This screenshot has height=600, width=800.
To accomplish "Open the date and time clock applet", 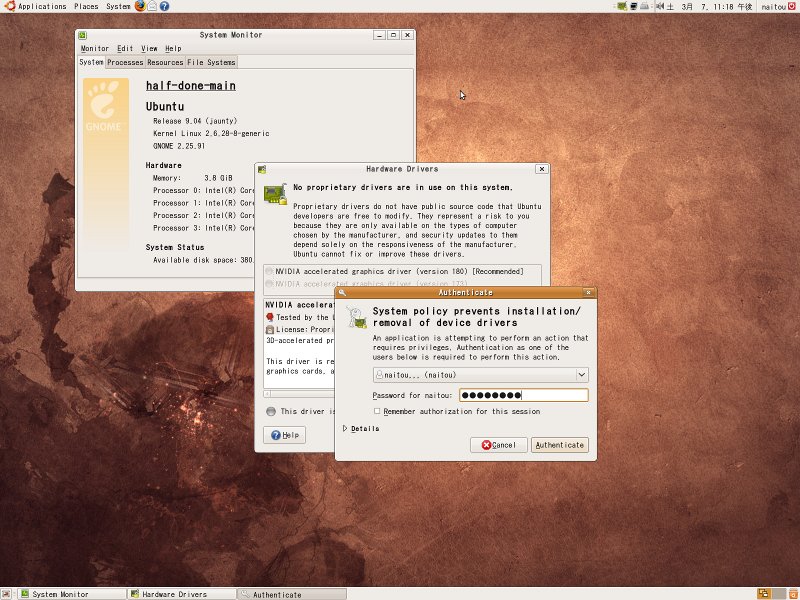I will coord(709,7).
